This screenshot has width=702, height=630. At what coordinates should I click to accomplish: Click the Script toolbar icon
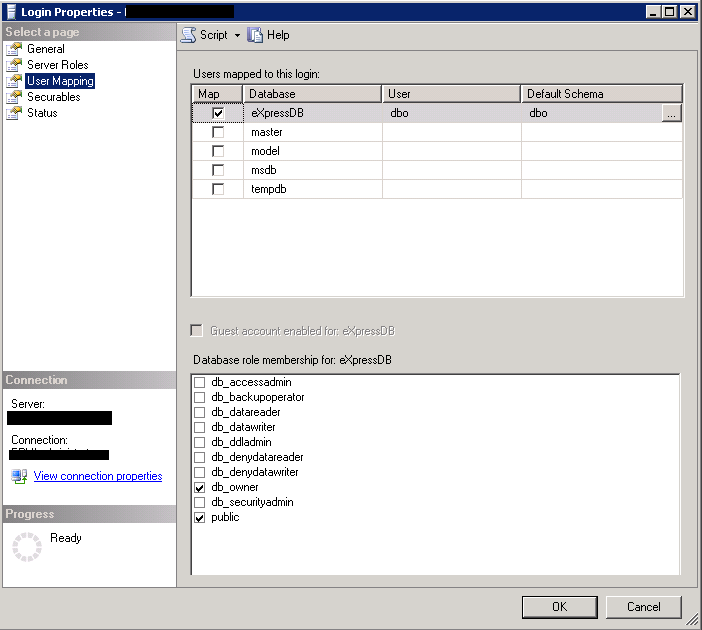click(x=189, y=35)
